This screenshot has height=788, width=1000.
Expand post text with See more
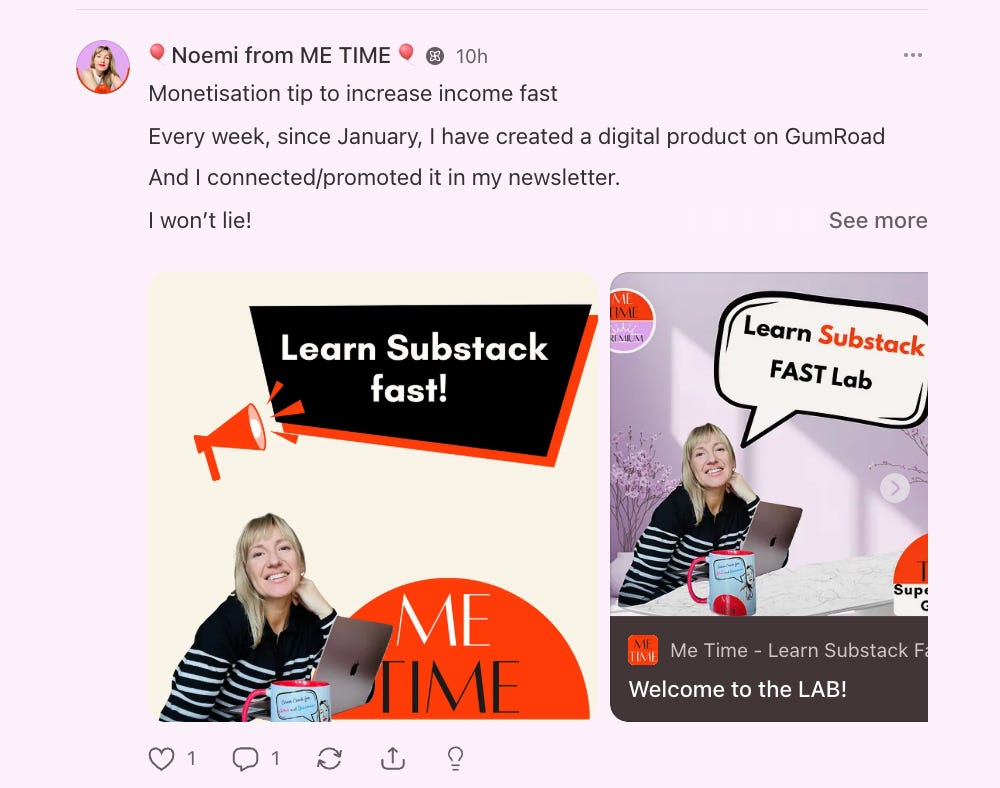(x=878, y=221)
